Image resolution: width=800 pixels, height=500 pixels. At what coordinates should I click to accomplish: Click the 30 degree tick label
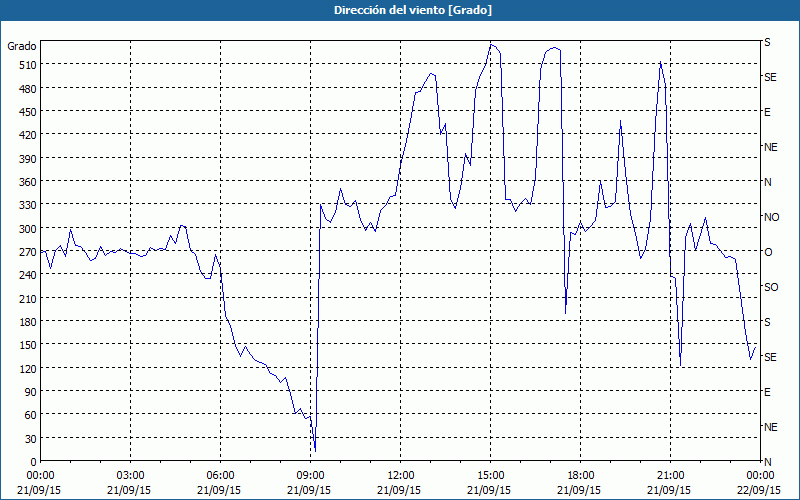point(30,438)
